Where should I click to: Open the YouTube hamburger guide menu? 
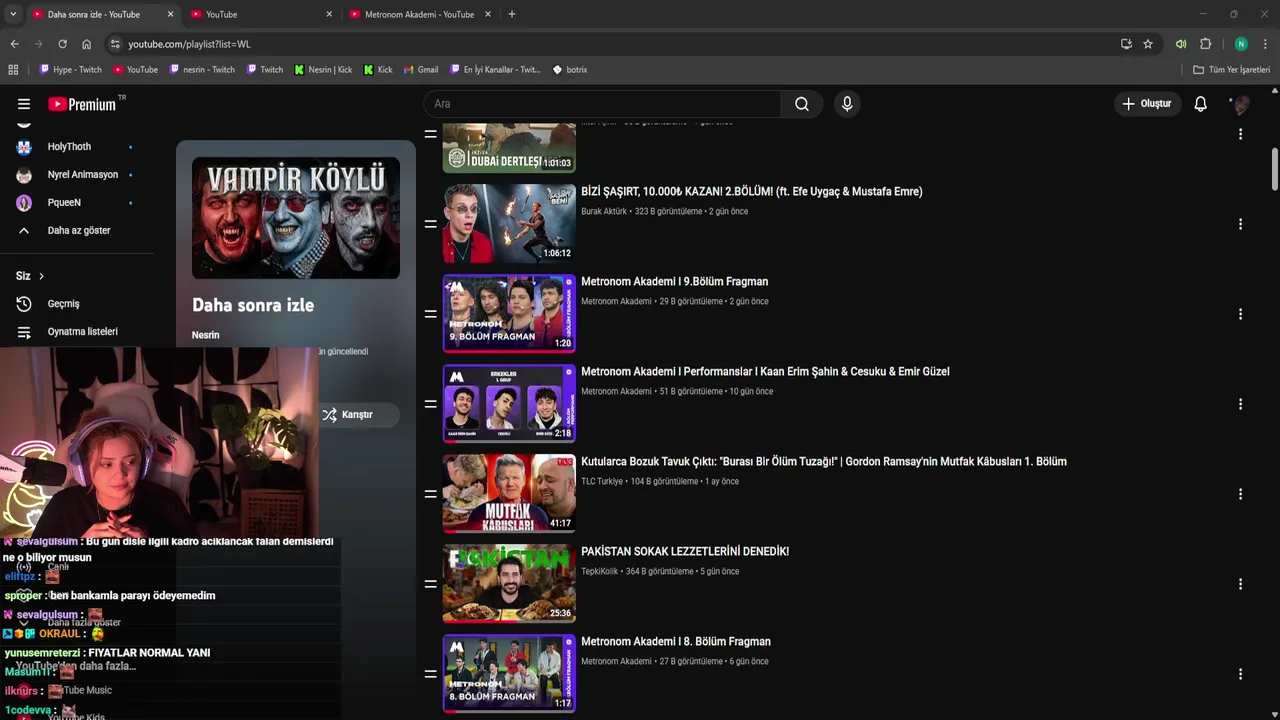(24, 104)
